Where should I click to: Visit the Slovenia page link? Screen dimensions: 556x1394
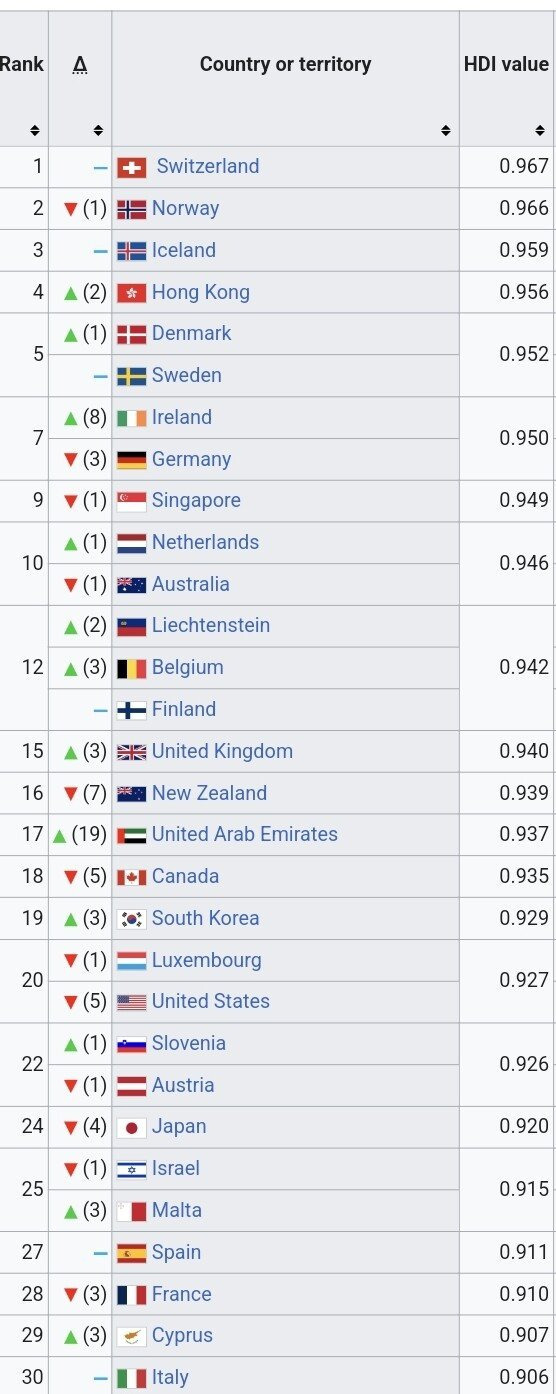189,1043
